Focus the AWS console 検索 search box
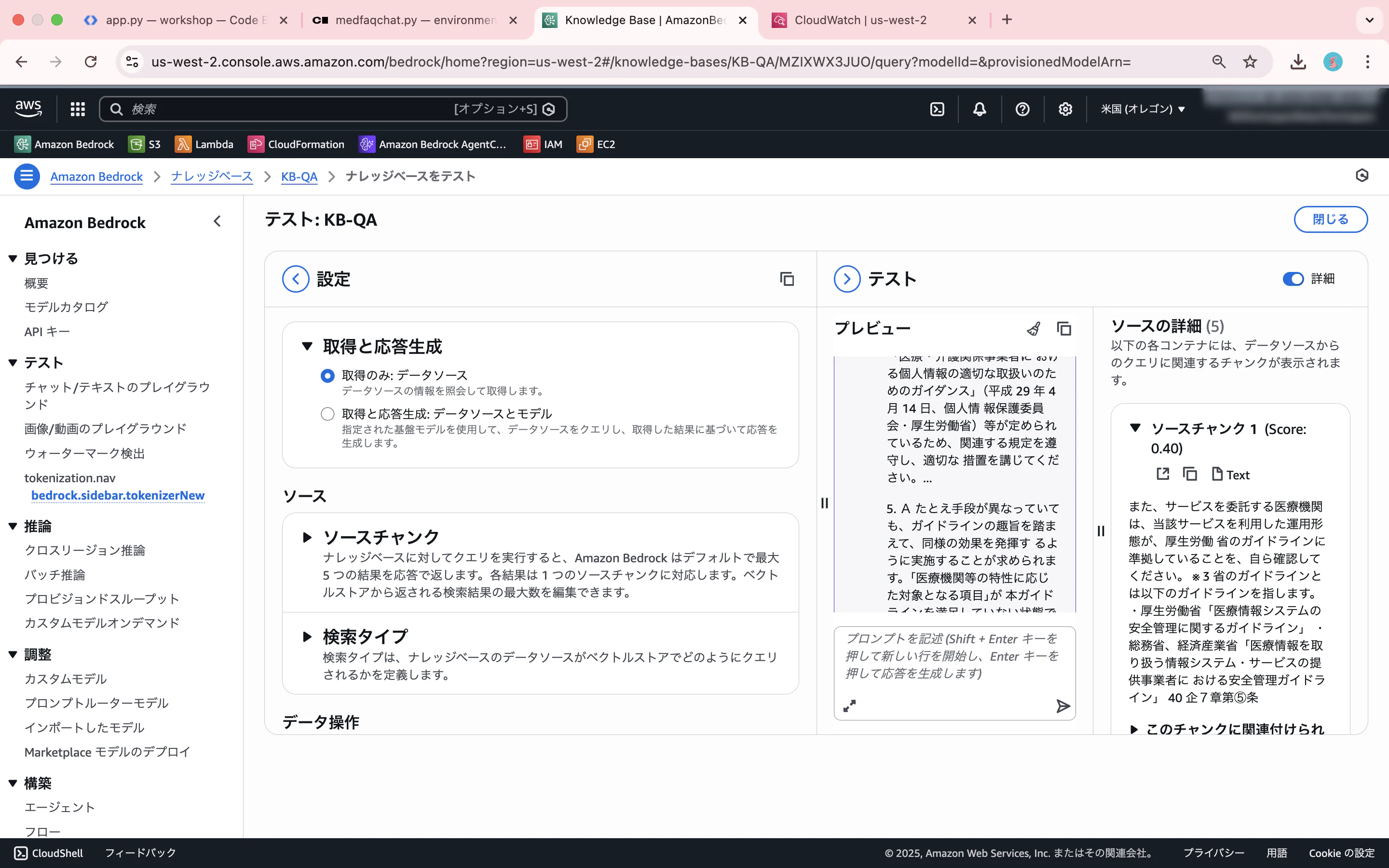 (x=333, y=109)
